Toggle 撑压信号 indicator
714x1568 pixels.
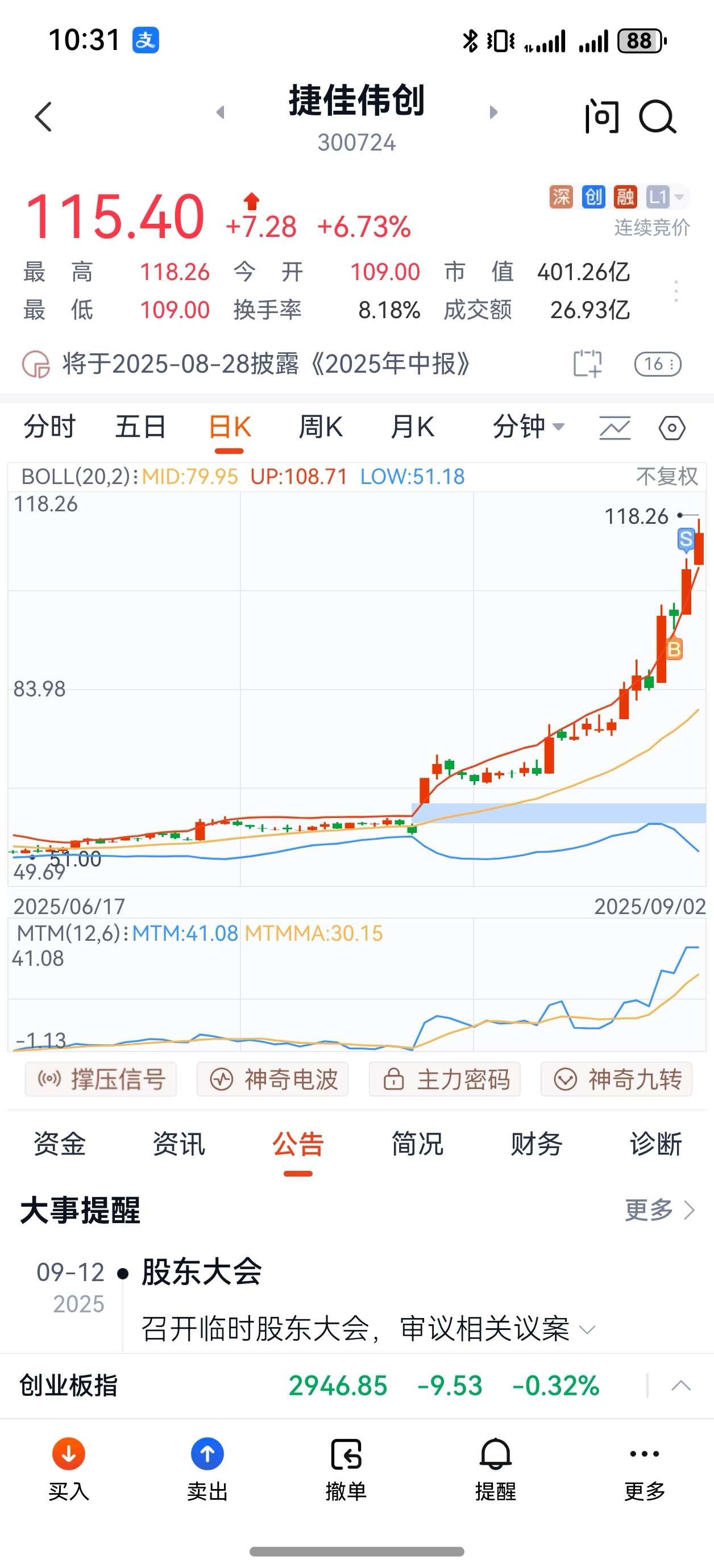(101, 1079)
